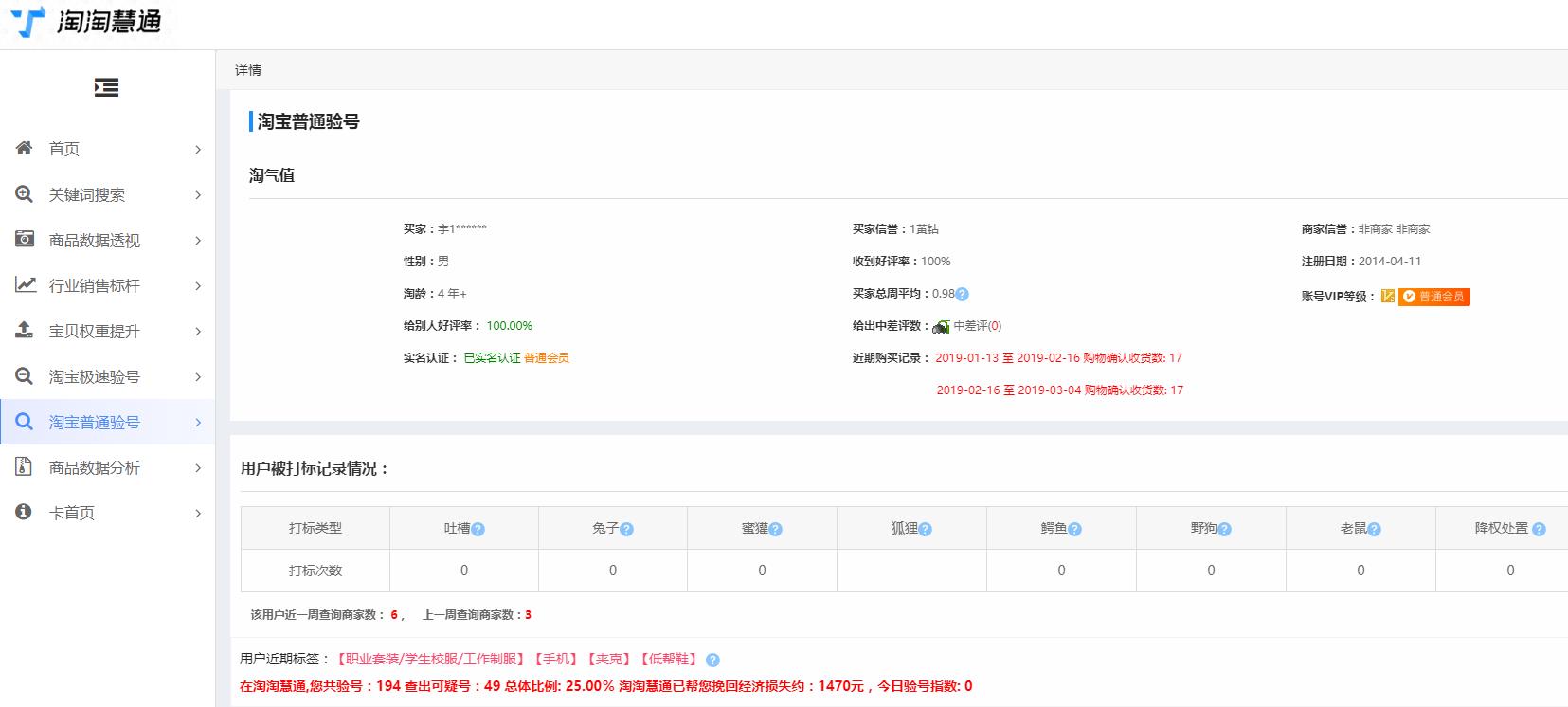Image resolution: width=1568 pixels, height=707 pixels.
Task: Click the 淘淘慧通 logo
Action: (87, 22)
